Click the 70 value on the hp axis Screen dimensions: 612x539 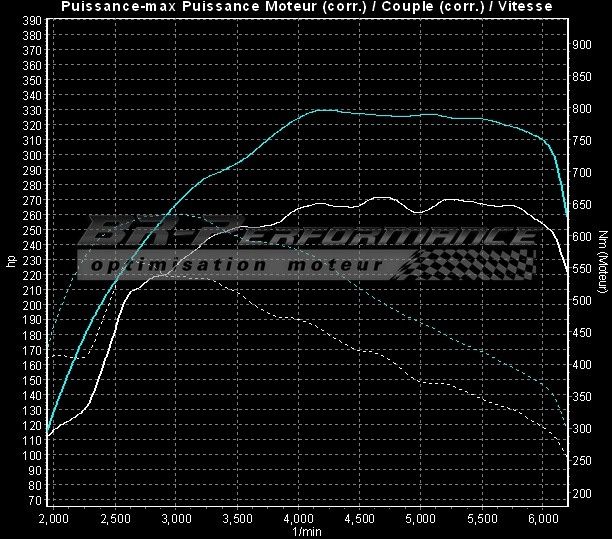33,500
